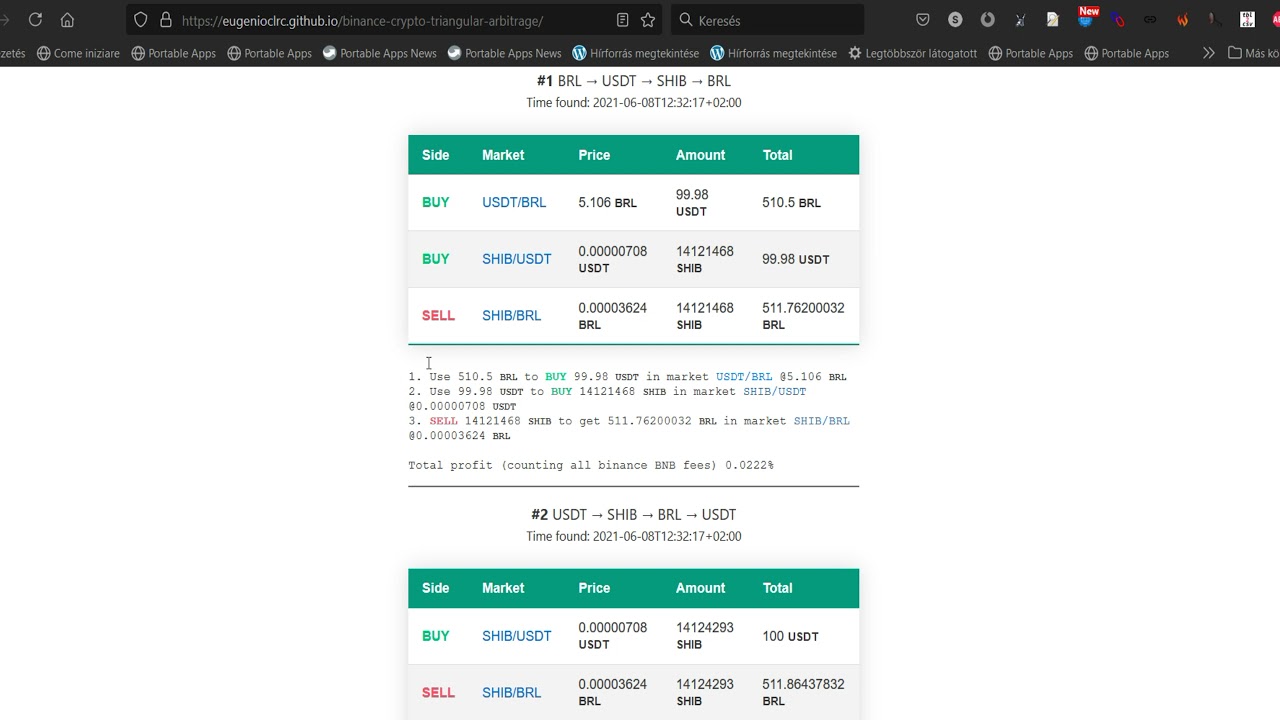
Task: Click the Market header of table #1
Action: (x=503, y=155)
